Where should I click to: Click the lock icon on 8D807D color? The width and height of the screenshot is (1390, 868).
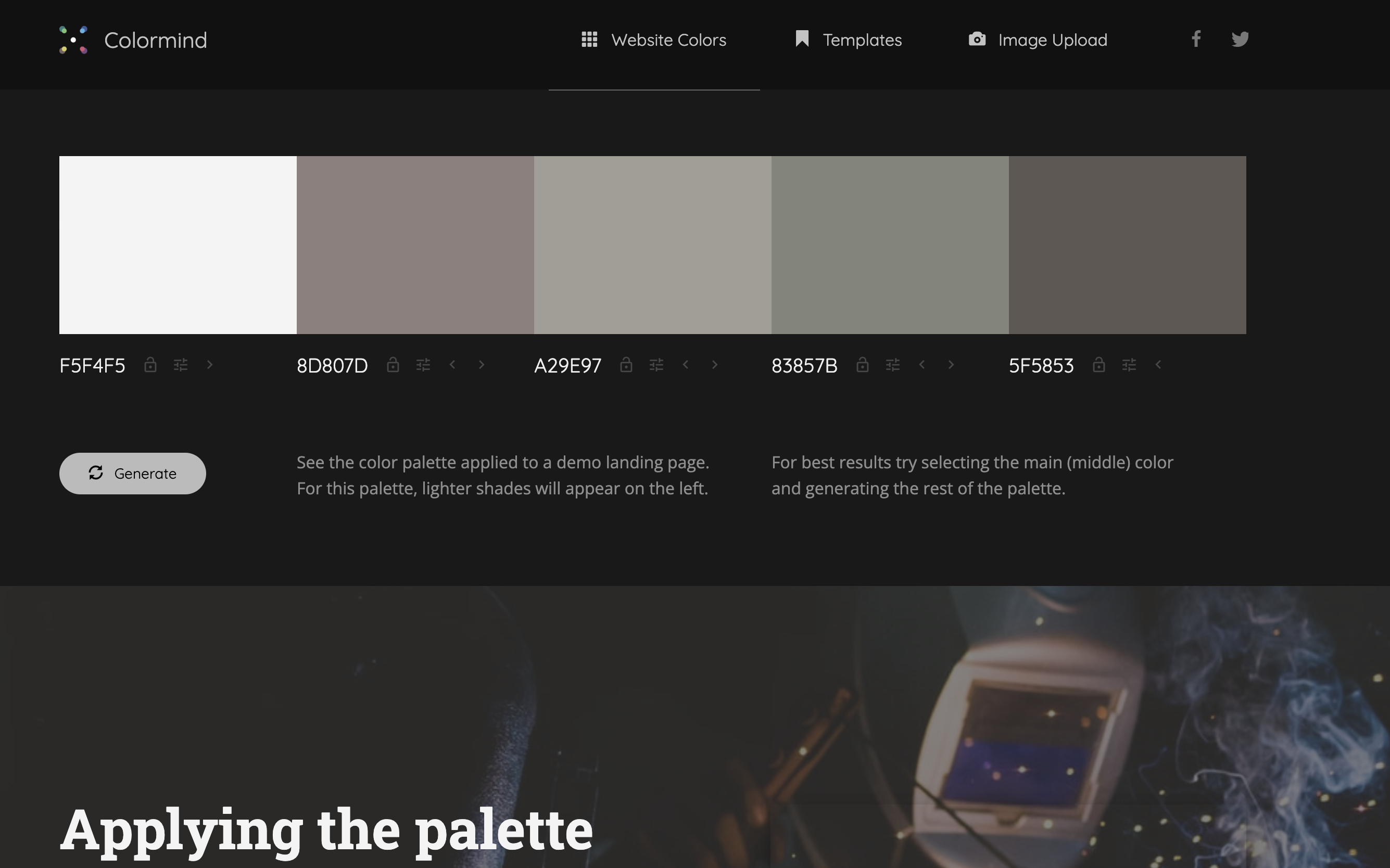point(393,363)
